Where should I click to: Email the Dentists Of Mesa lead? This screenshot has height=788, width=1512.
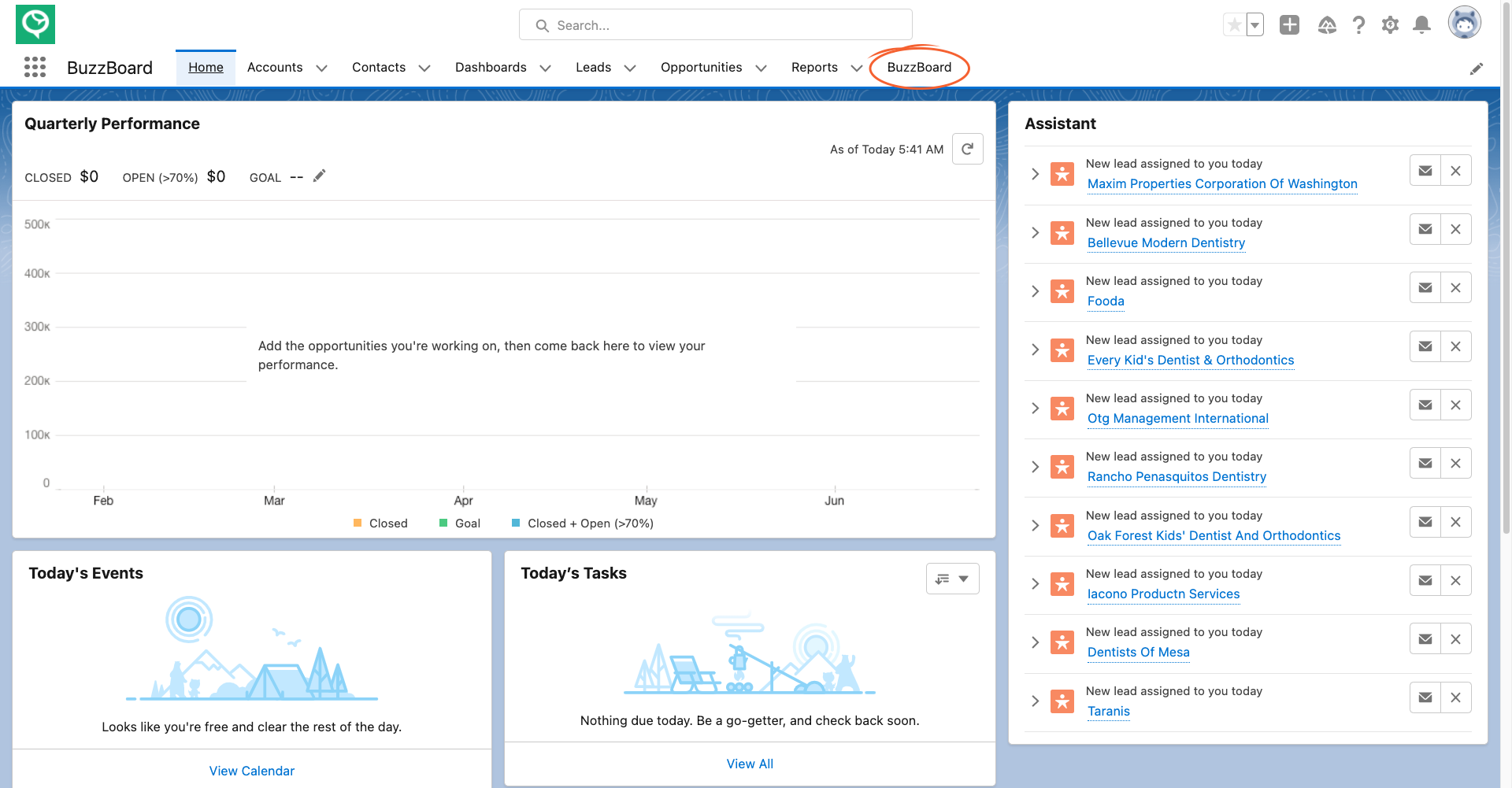pyautogui.click(x=1425, y=638)
